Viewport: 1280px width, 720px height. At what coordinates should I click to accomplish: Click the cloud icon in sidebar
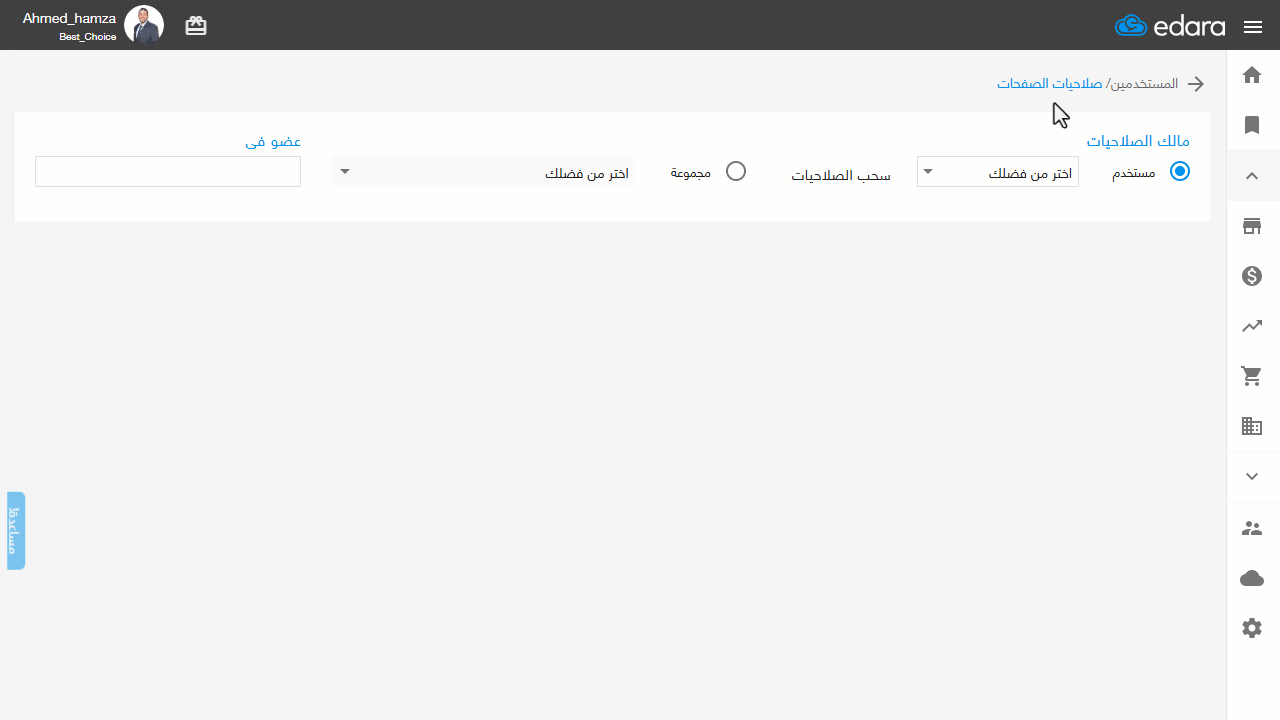(1252, 578)
